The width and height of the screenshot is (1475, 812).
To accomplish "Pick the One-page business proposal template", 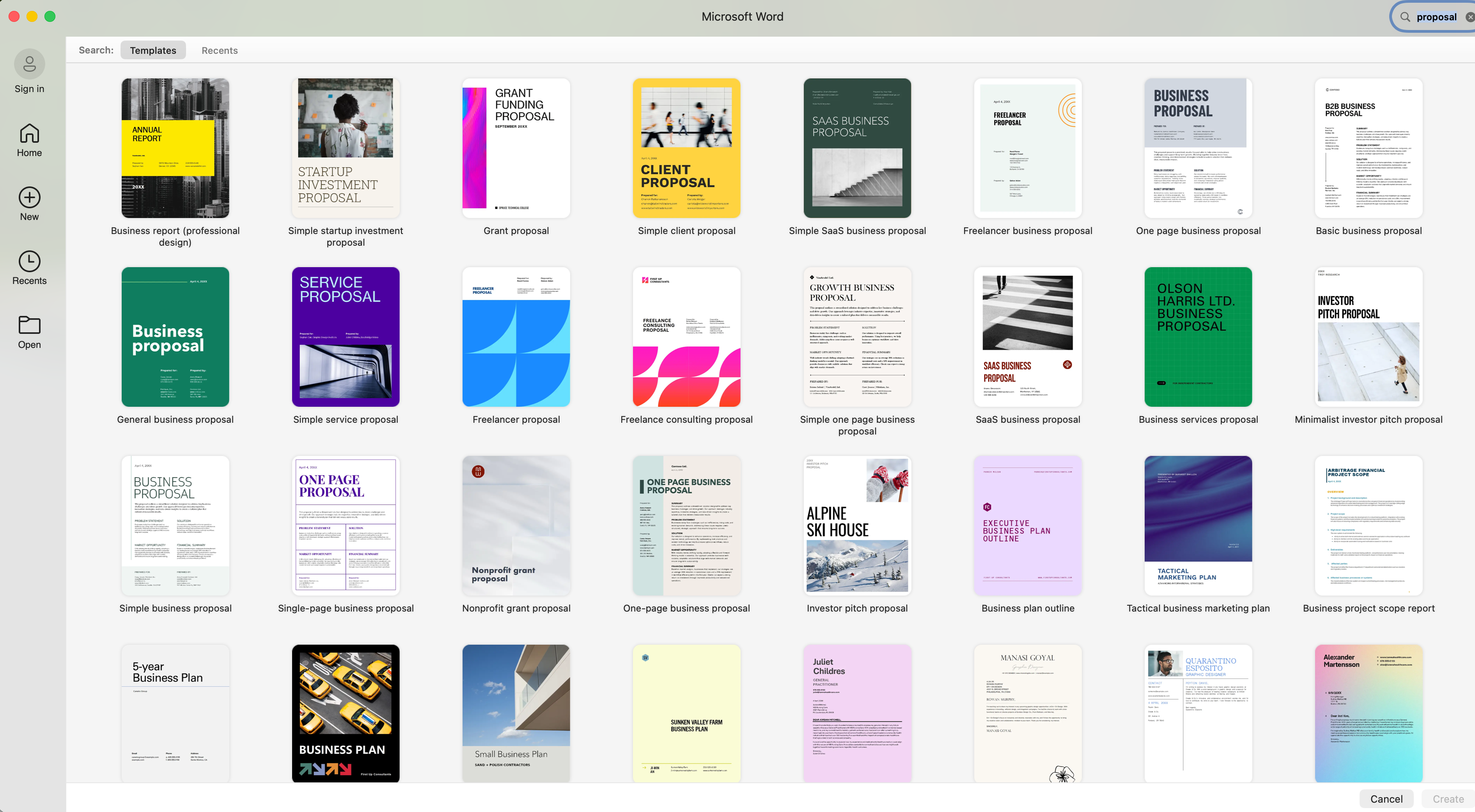I will point(686,526).
